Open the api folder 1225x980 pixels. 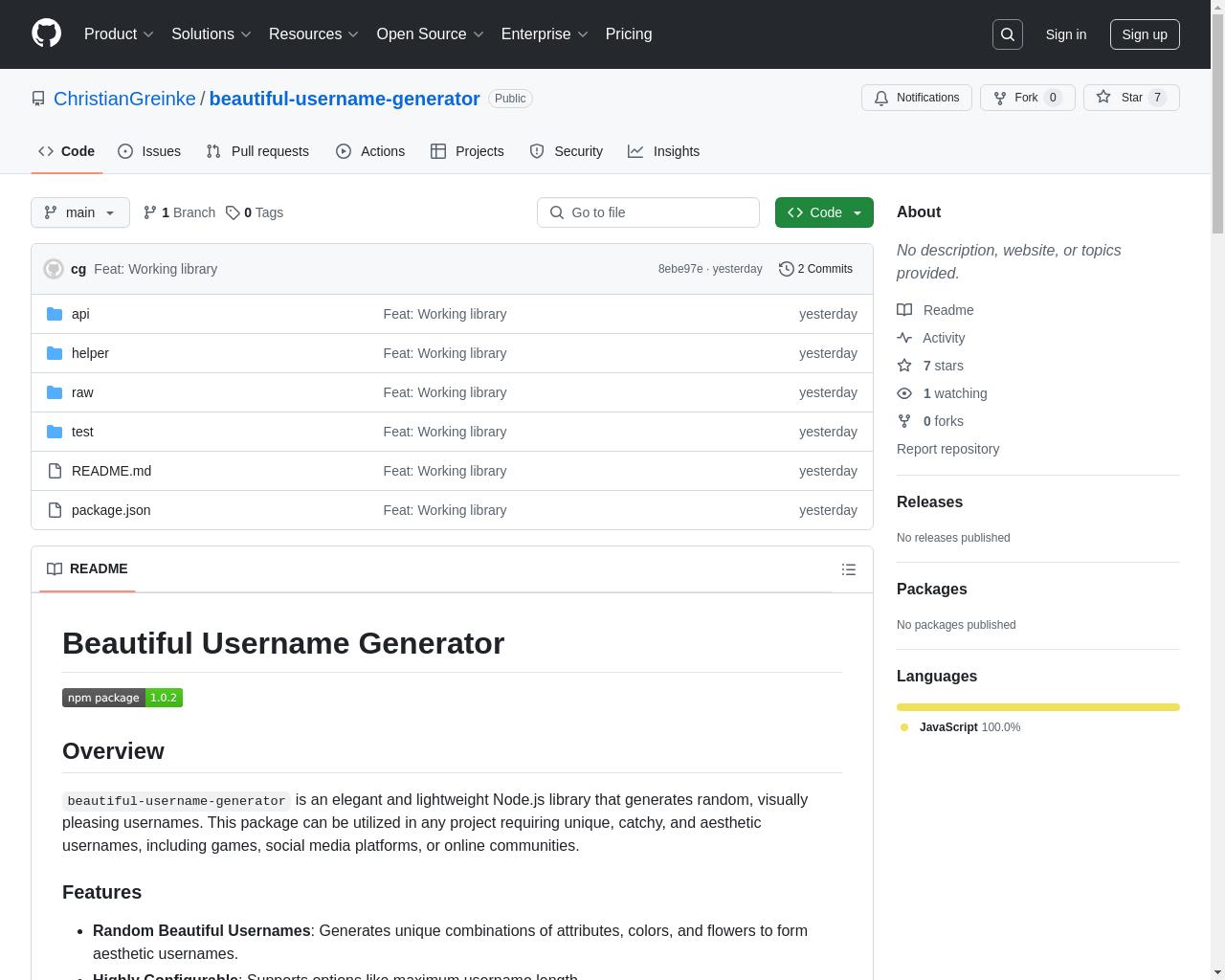80,314
